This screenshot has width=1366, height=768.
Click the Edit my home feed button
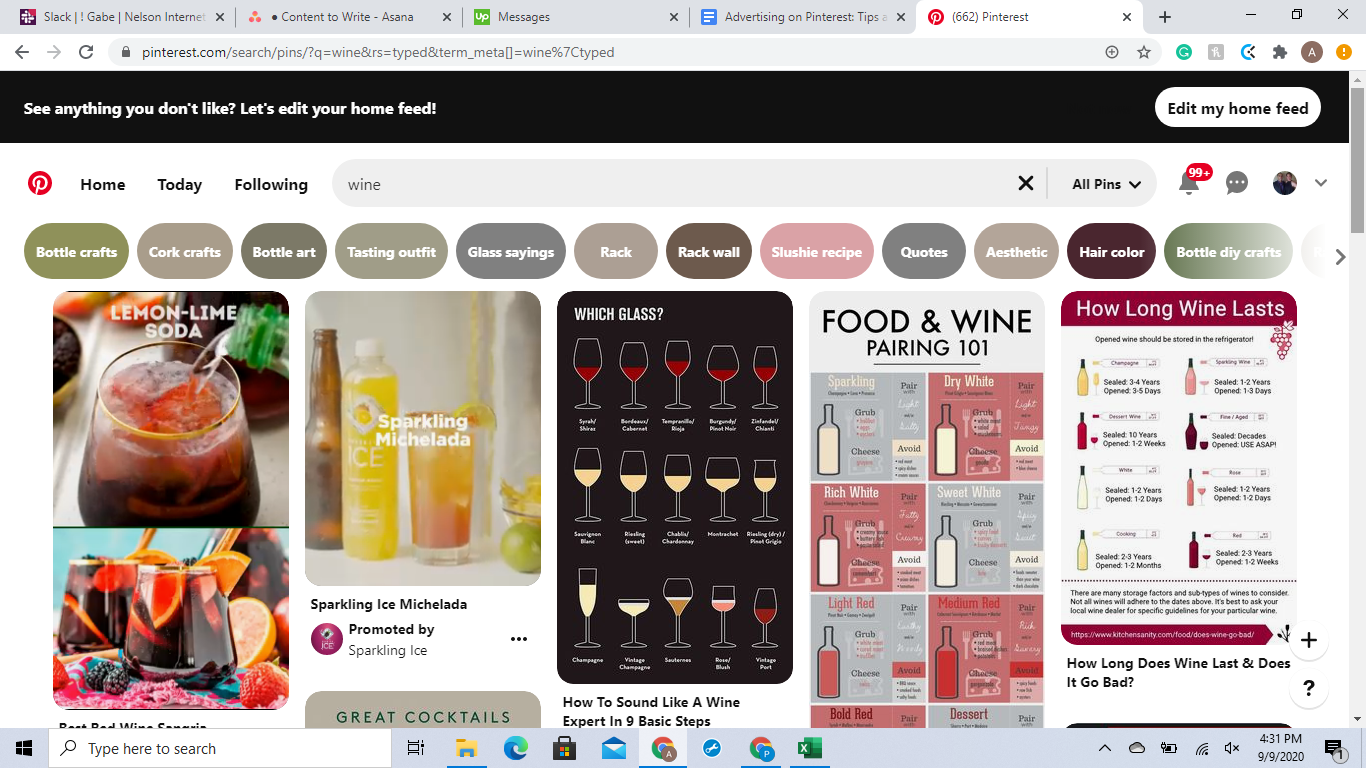1238,108
